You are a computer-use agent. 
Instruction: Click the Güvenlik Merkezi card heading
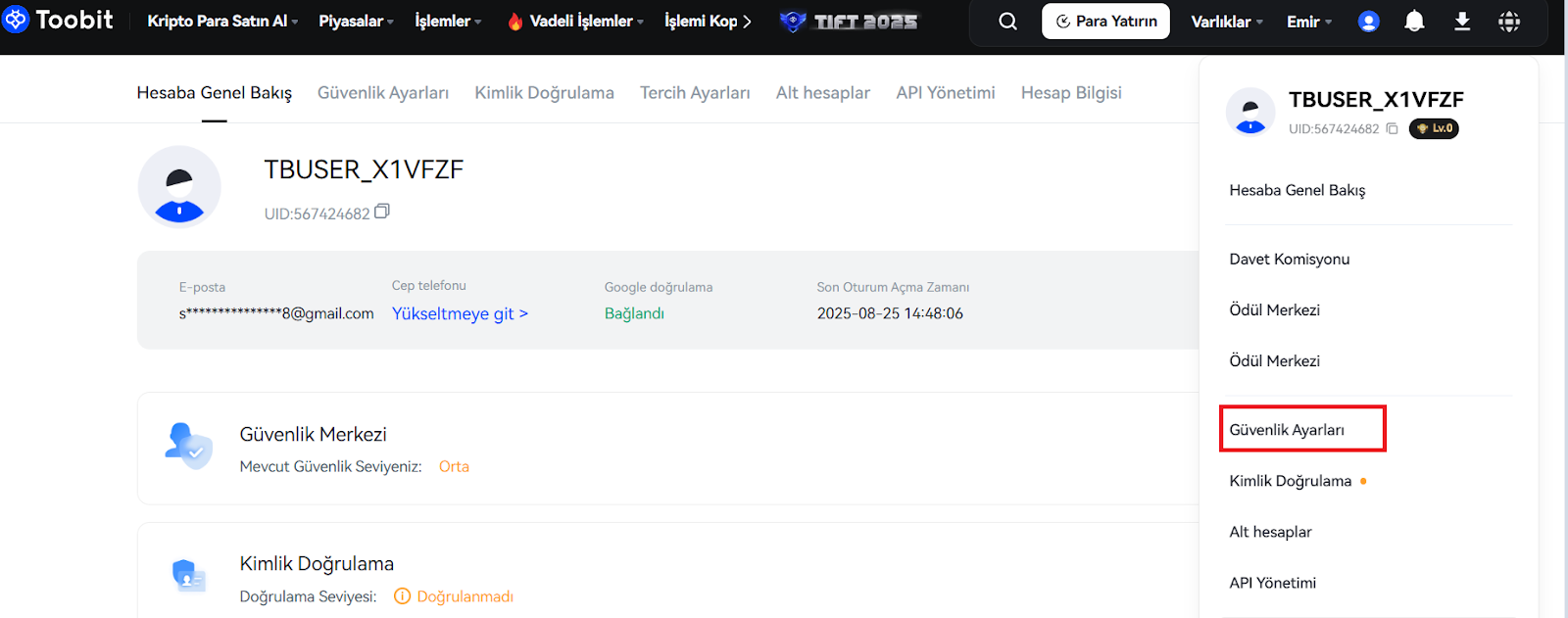point(314,434)
